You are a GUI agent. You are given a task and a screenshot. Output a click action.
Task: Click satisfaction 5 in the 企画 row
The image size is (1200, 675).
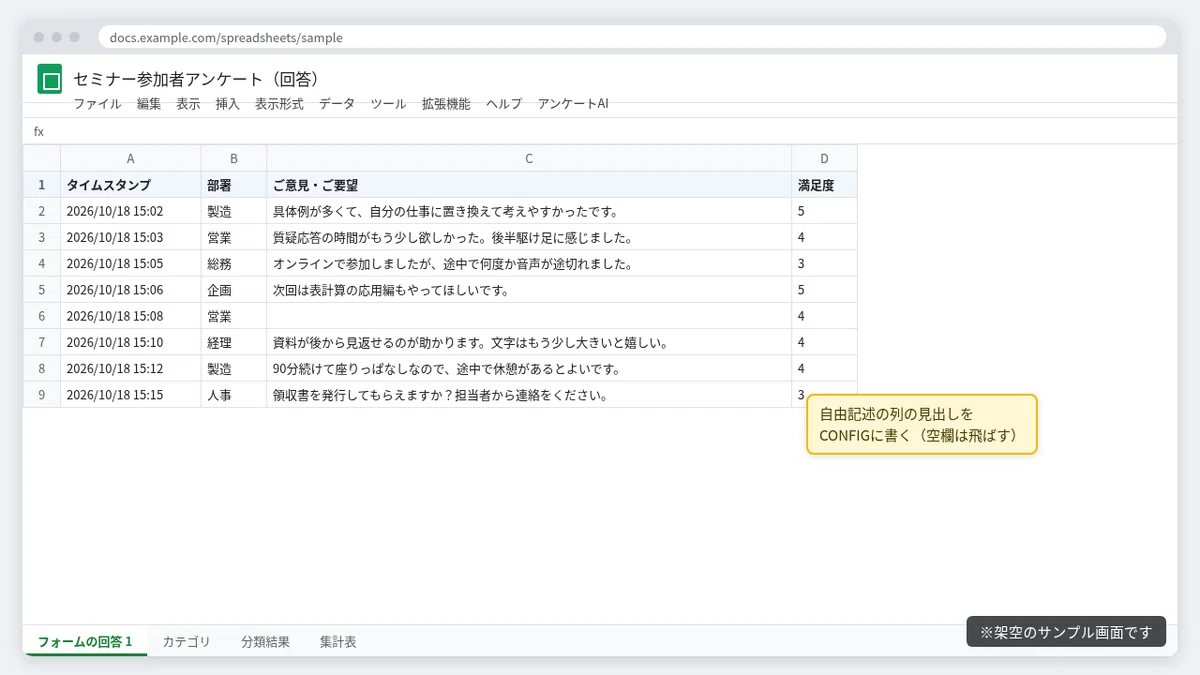click(x=824, y=290)
